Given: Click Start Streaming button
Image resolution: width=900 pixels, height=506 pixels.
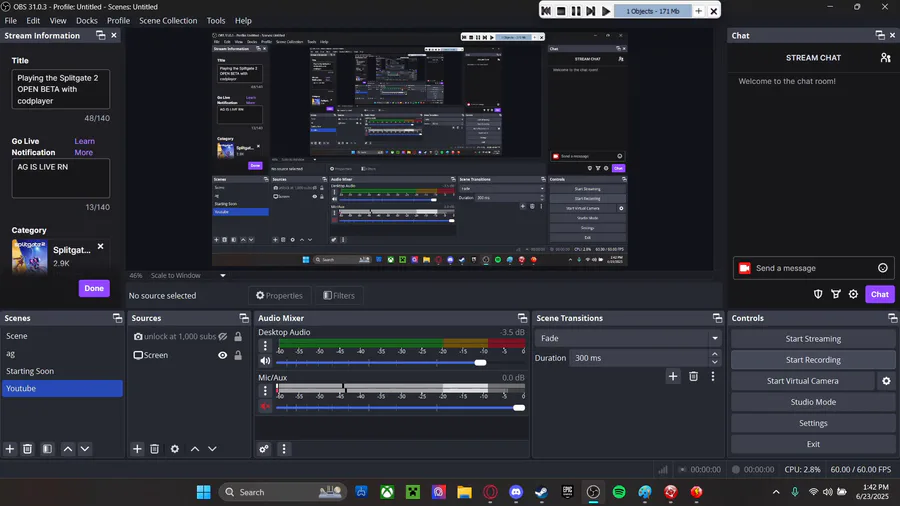Looking at the screenshot, I should (x=813, y=338).
